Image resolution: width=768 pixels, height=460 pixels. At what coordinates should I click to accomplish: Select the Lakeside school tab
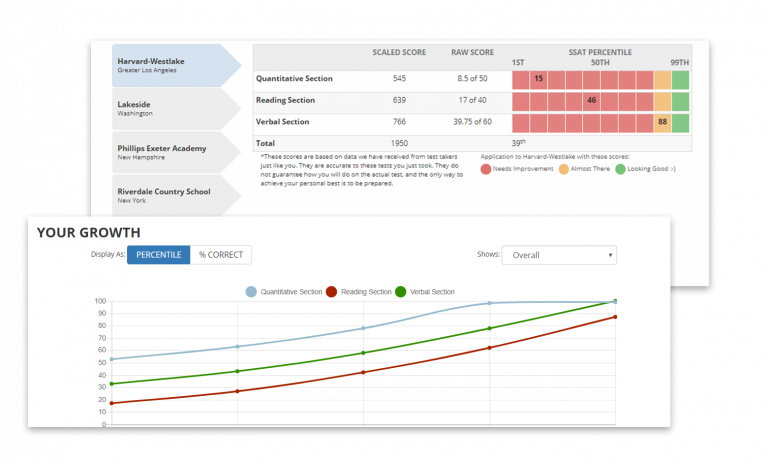pos(170,108)
